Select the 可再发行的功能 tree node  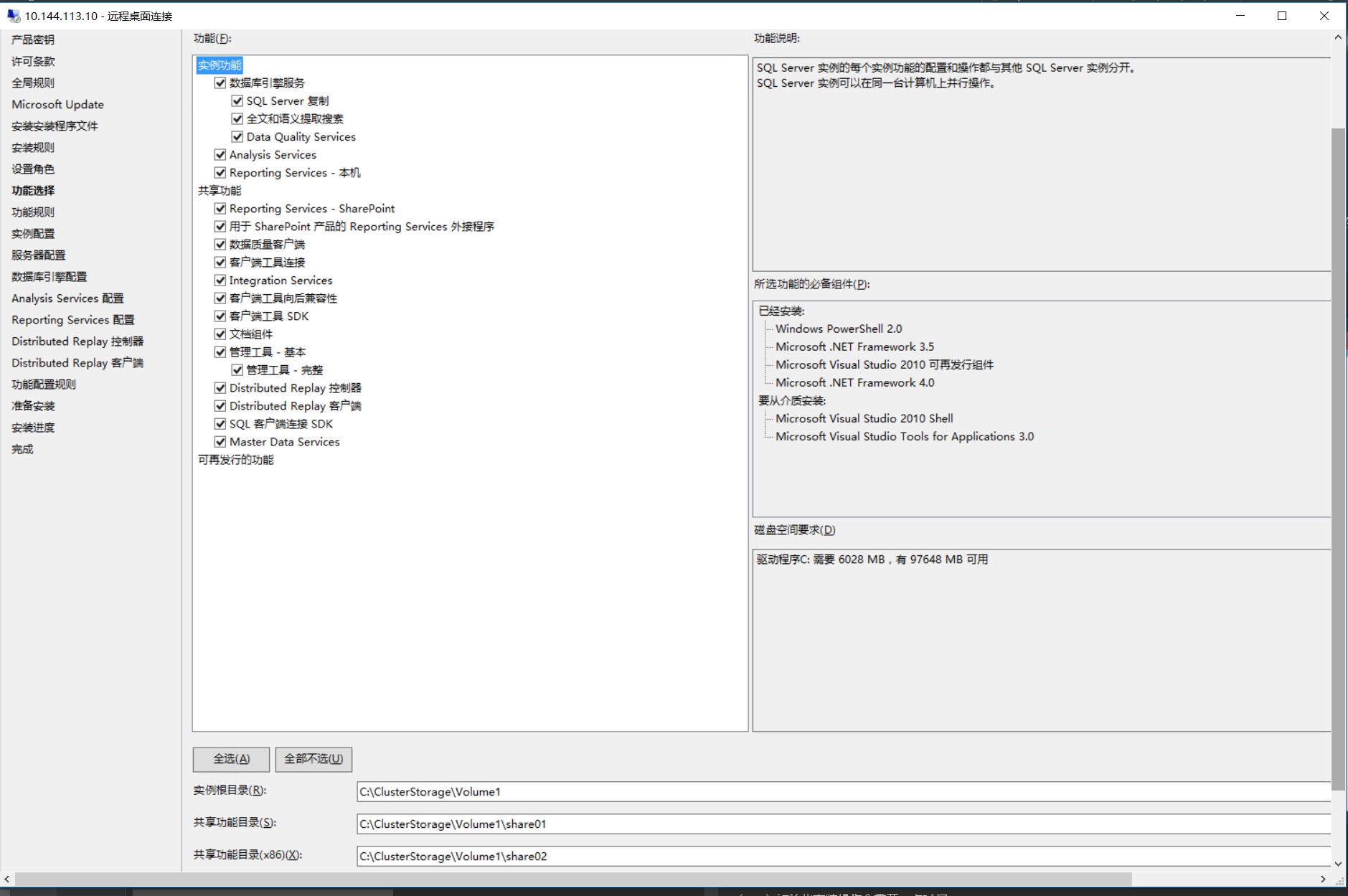tap(236, 460)
